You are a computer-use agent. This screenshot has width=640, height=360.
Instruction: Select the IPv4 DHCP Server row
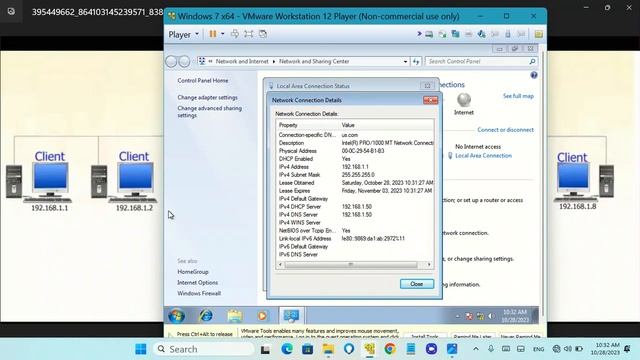(355, 207)
